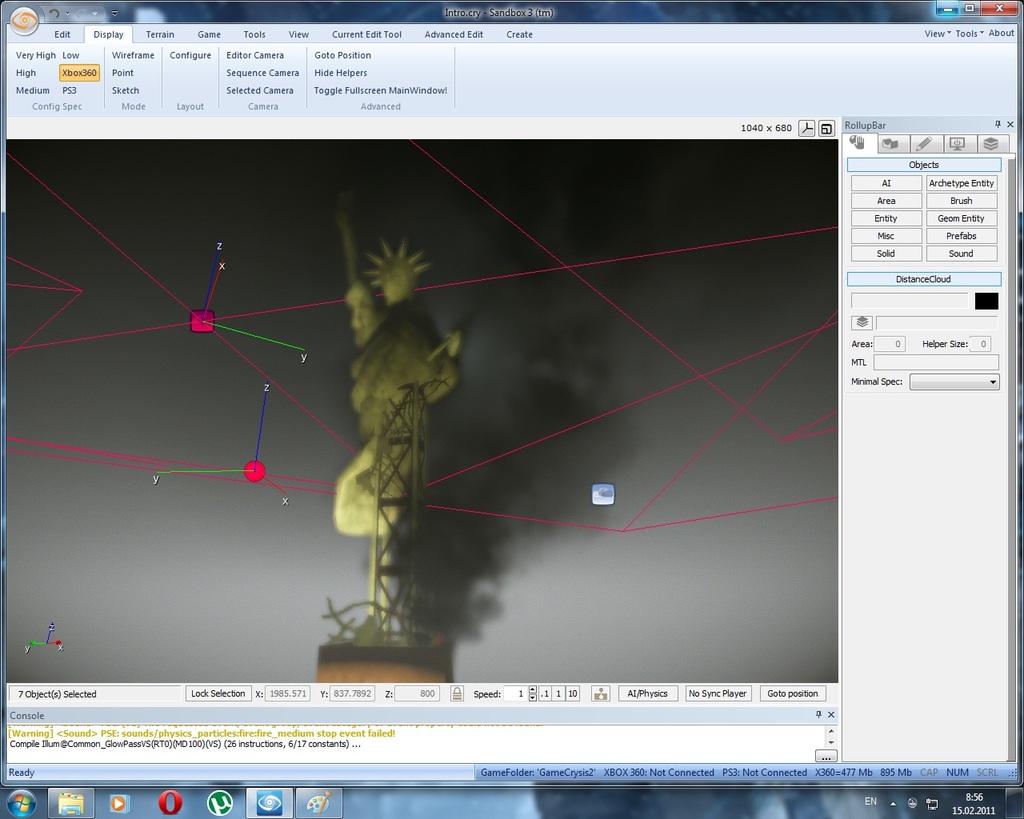The image size is (1024, 819).
Task: Toggle the No Sync Player option
Action: pos(718,694)
